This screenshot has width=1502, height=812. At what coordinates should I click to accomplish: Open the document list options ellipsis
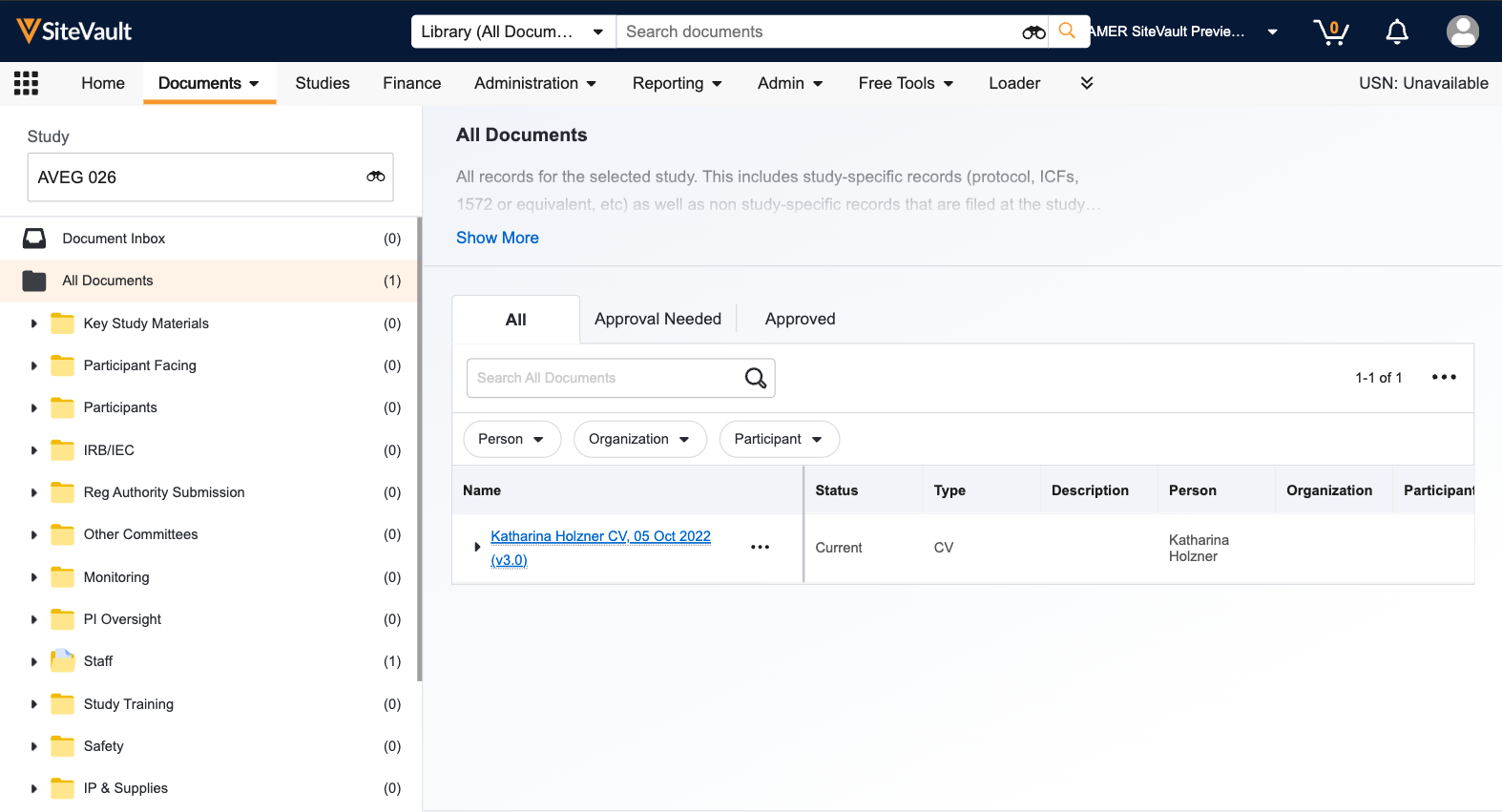[1444, 377]
